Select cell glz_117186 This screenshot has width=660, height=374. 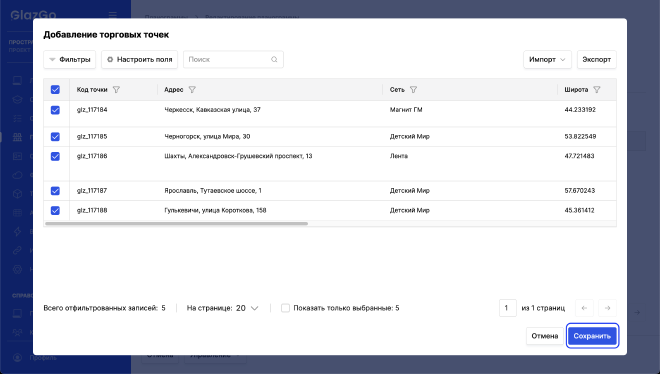(x=92, y=156)
